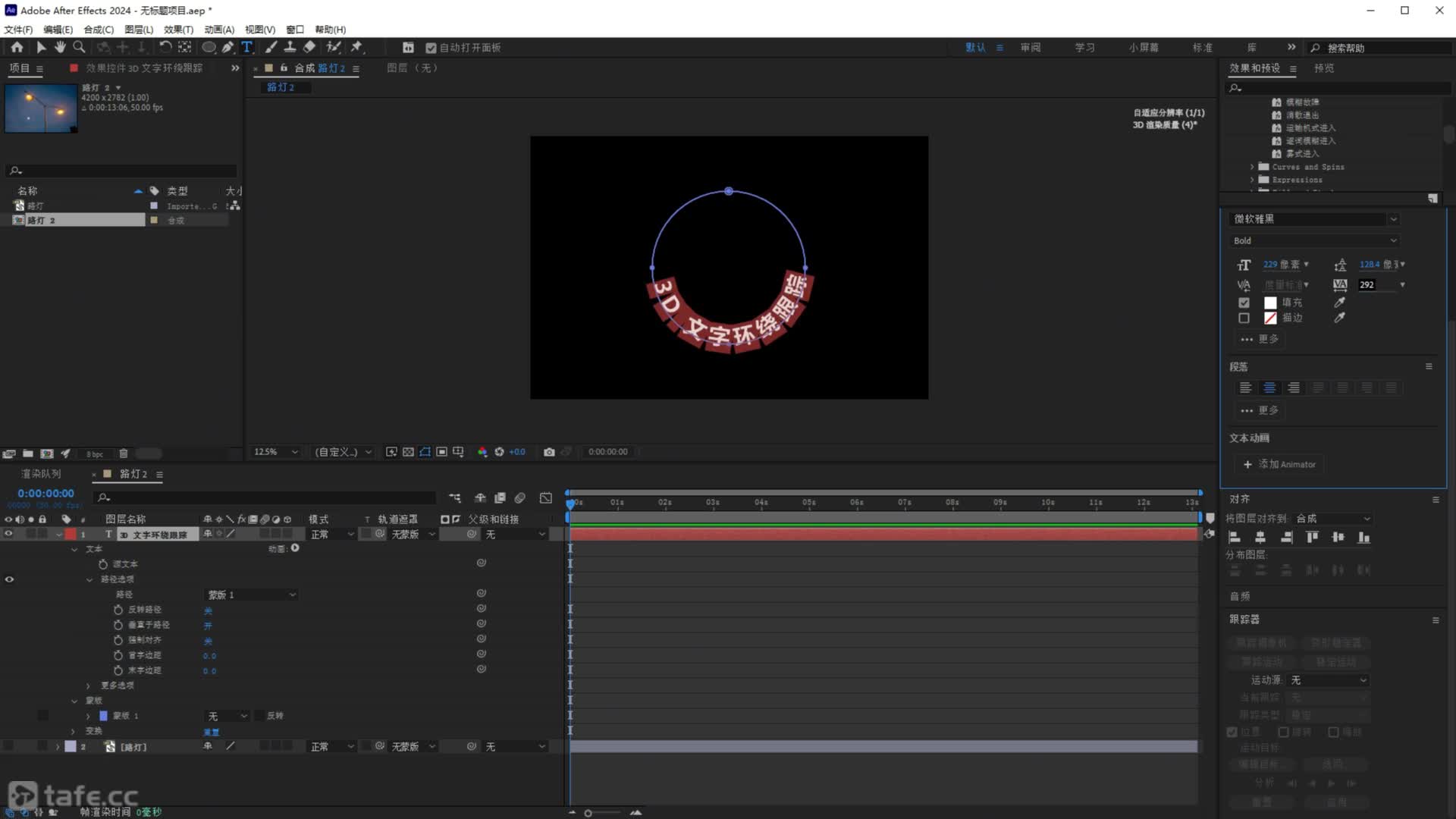Viewport: 1456px width, 819px height.
Task: Select the Home tool icon
Action: click(x=17, y=47)
